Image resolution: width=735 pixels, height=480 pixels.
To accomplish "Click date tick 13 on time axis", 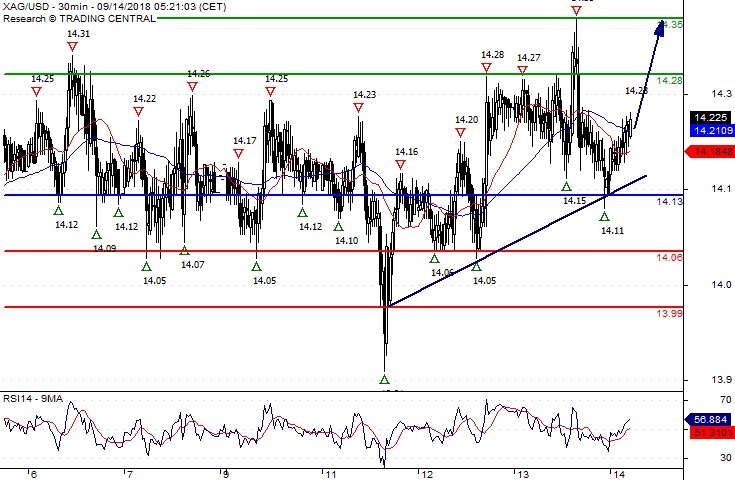I will coord(524,474).
